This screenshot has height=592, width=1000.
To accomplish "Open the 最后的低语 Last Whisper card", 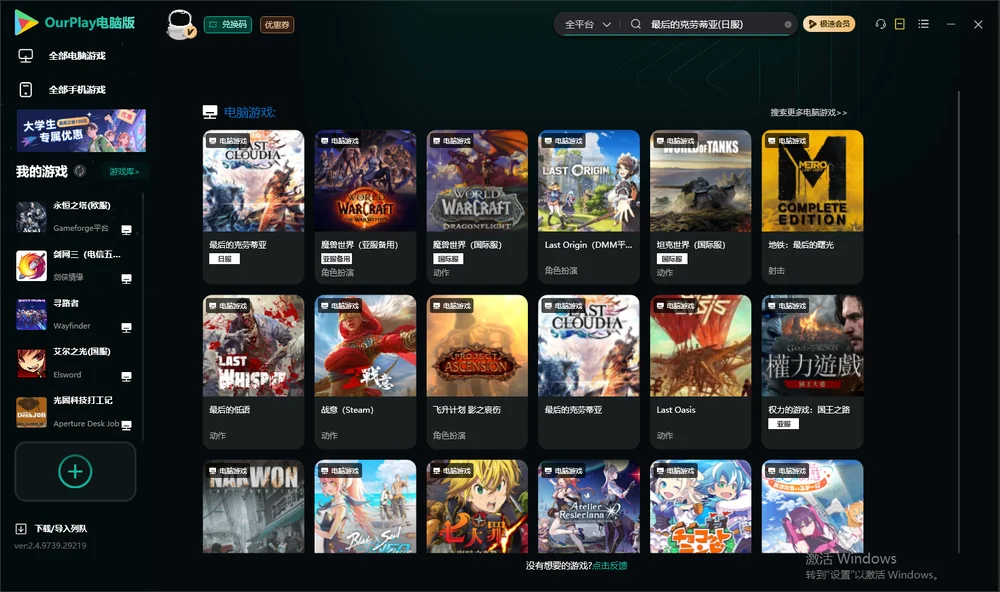I will tap(253, 372).
